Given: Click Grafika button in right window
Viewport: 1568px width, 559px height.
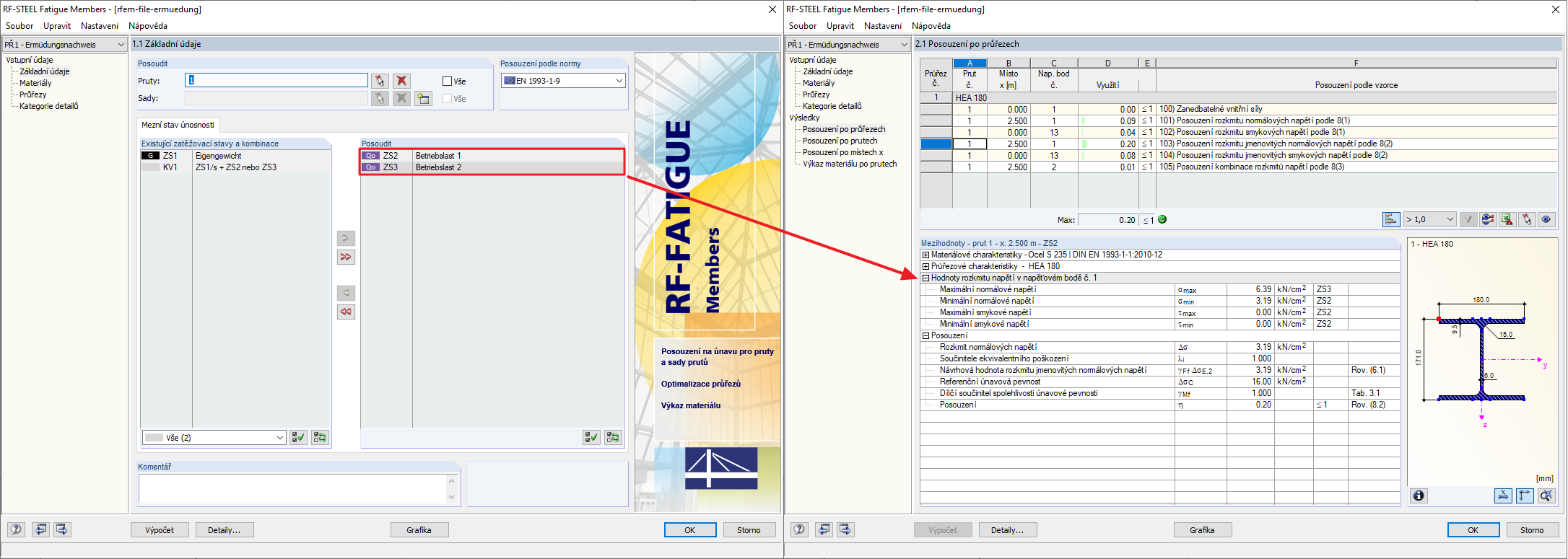Looking at the screenshot, I should point(1202,530).
